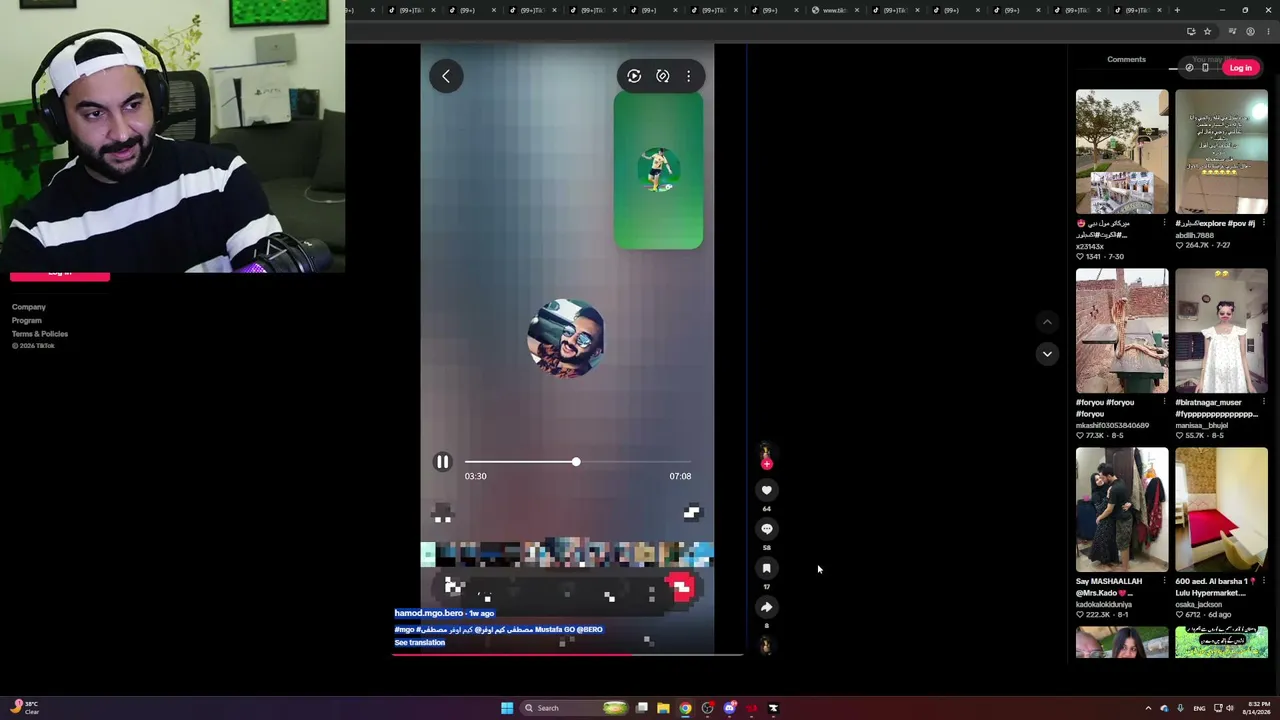This screenshot has width=1280, height=720.
Task: Open the Say MASHAALLAH video thumbnail
Action: [1122, 510]
